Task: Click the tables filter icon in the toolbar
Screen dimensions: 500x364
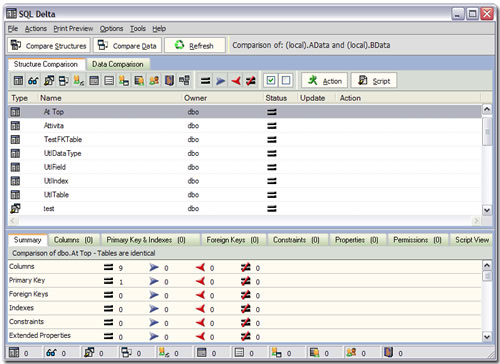Action: 18,81
